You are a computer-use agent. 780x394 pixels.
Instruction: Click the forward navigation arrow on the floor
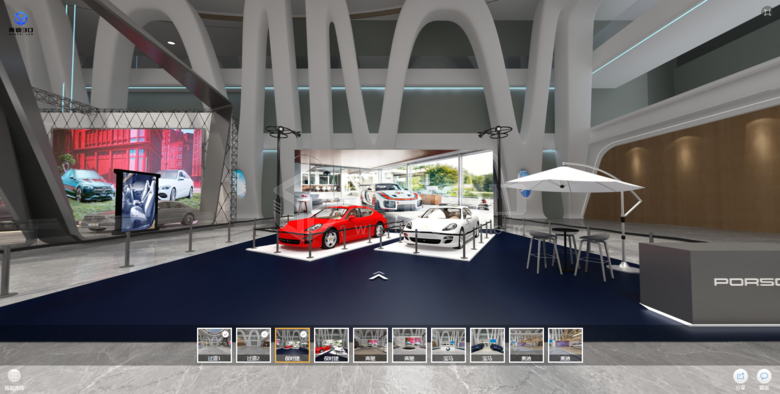[x=379, y=276]
